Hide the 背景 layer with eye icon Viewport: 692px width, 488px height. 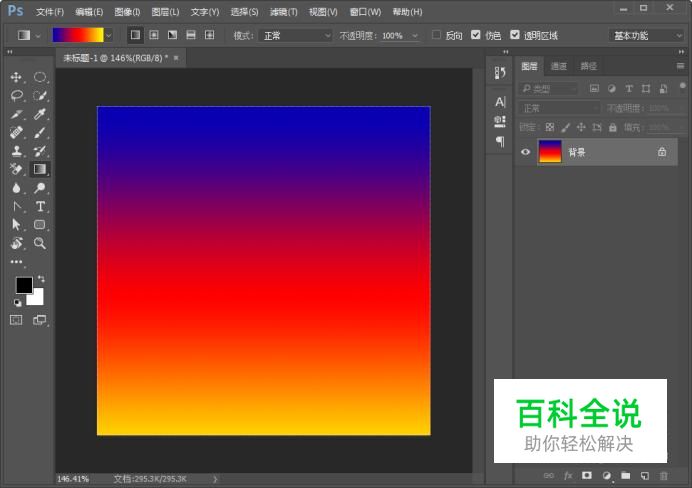[525, 152]
